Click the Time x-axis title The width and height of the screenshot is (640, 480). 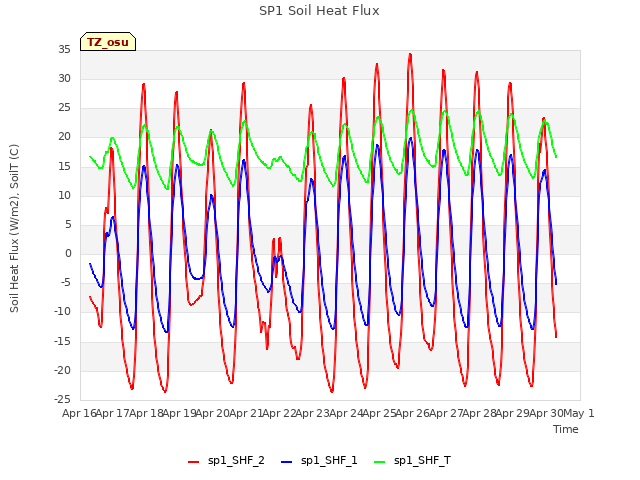pyautogui.click(x=566, y=429)
